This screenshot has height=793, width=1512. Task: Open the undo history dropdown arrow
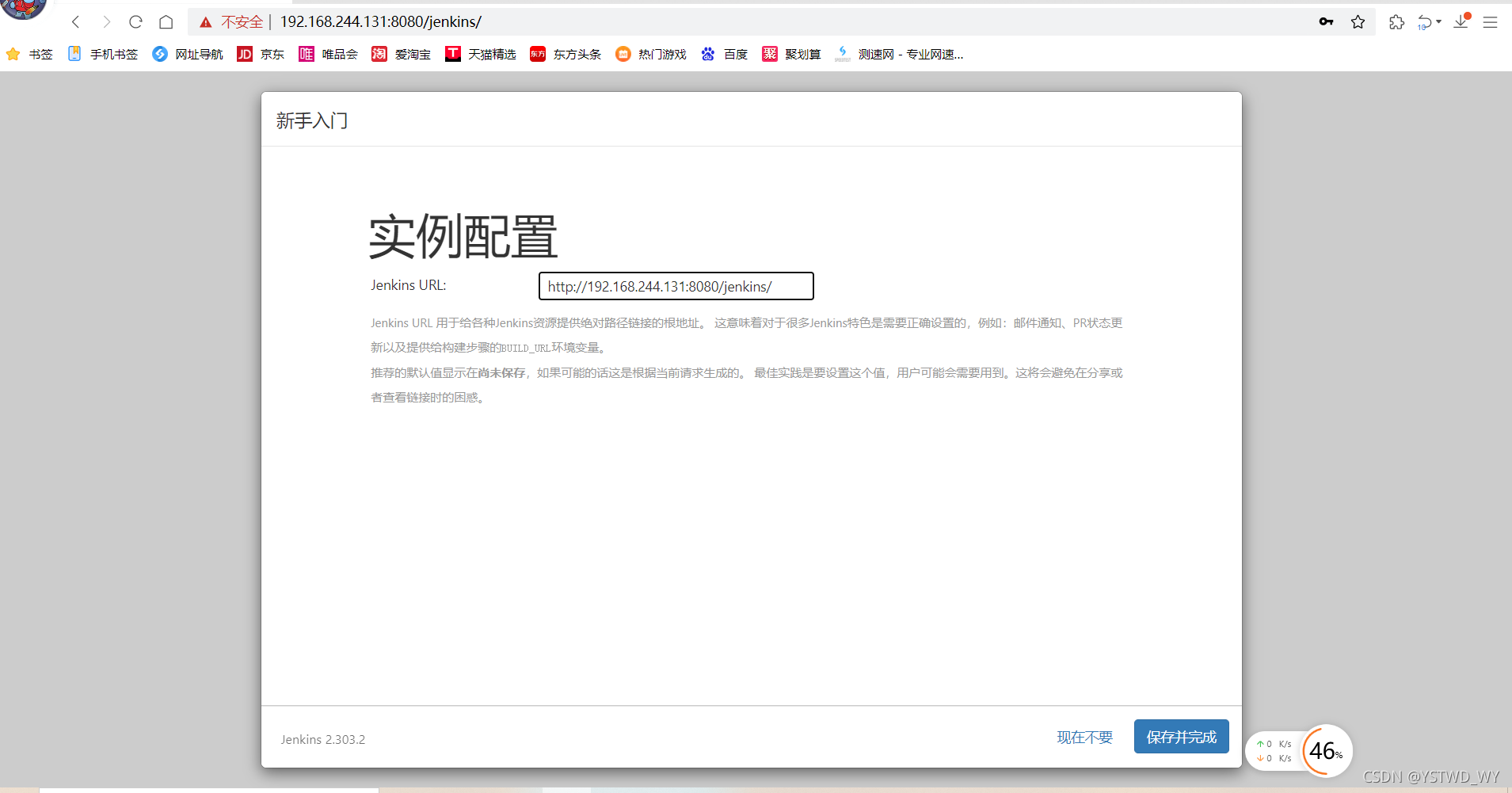tap(1438, 21)
